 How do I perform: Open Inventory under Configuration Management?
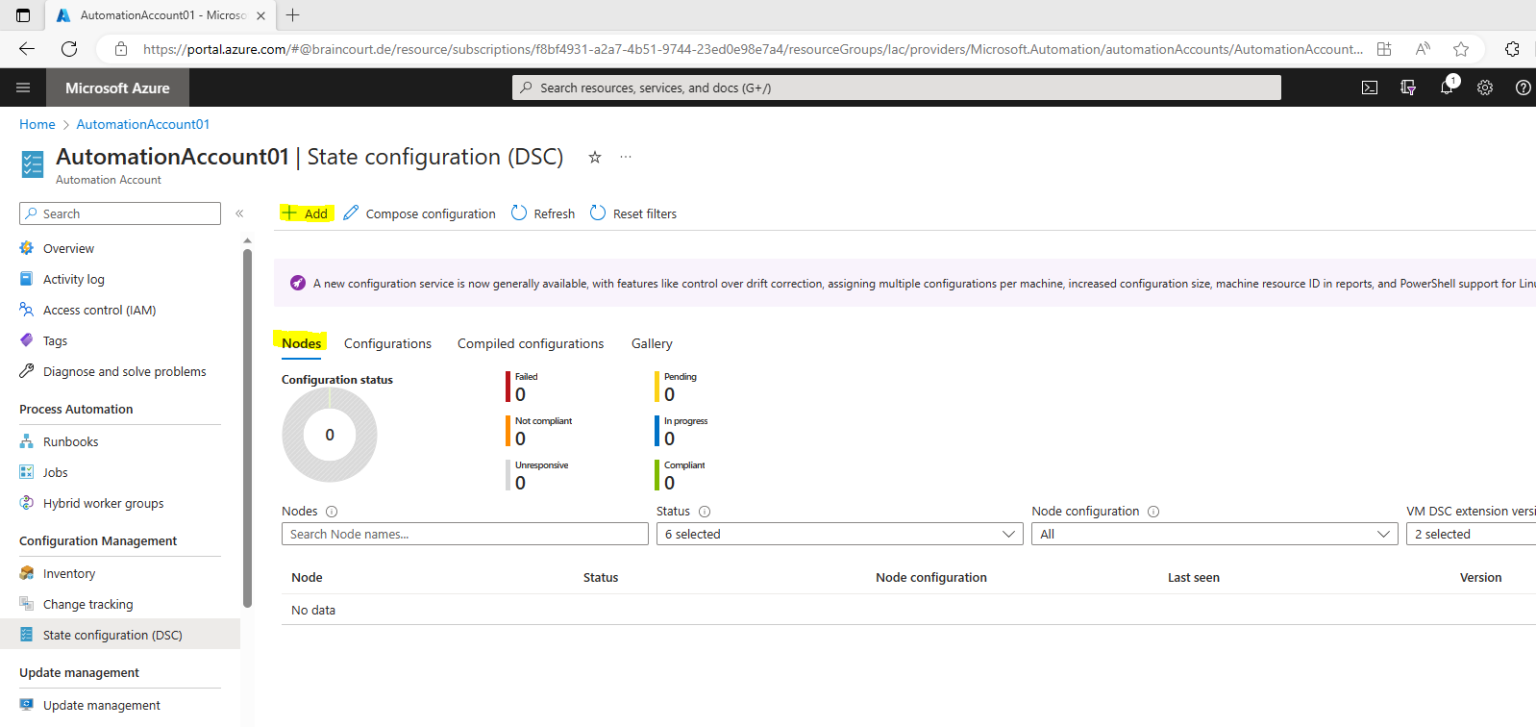pos(68,572)
